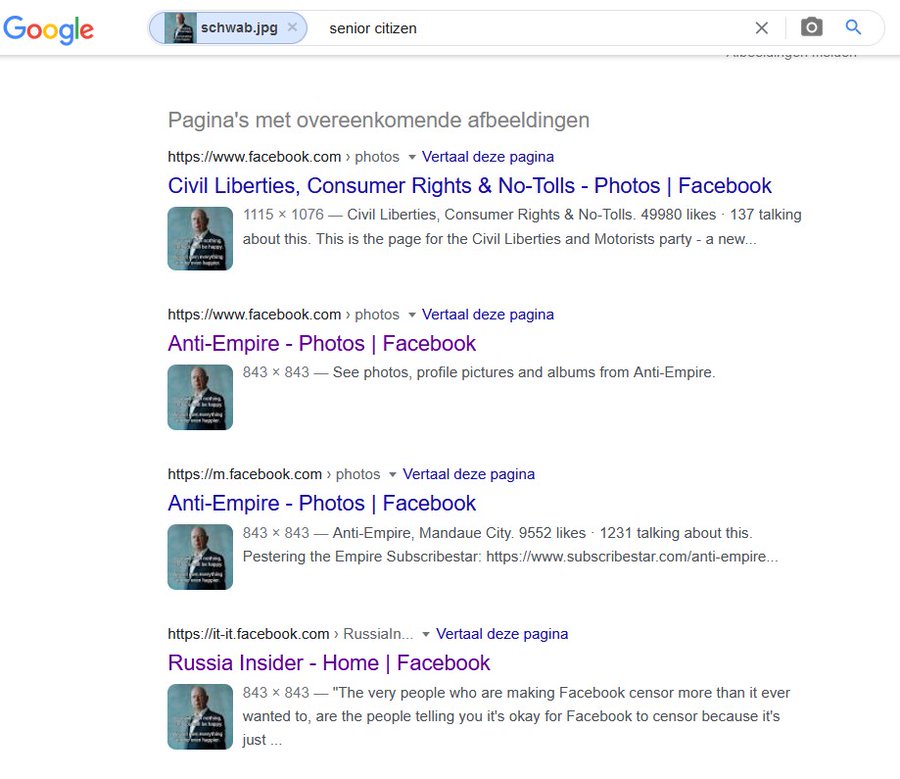Click 'Vertaal deze pagina' for www.facebook.com Anti-Empire
Screen dimensions: 900x779
tap(488, 315)
